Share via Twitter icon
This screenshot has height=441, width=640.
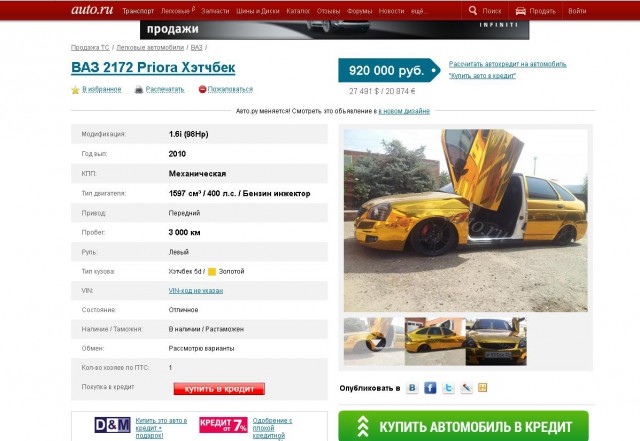pyautogui.click(x=448, y=388)
